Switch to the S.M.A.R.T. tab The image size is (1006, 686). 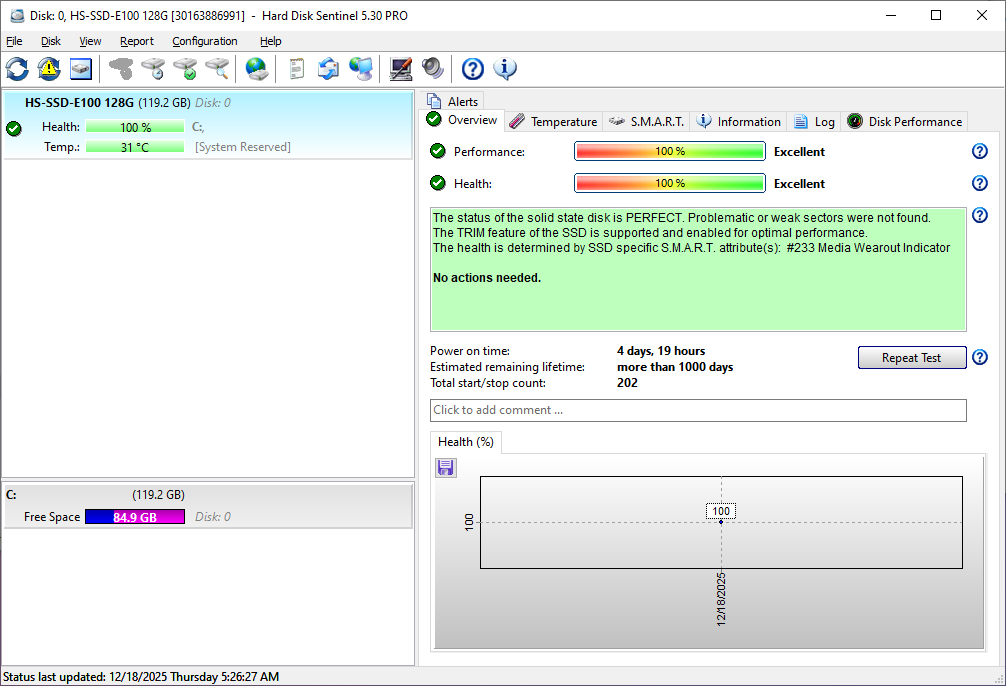click(x=647, y=122)
